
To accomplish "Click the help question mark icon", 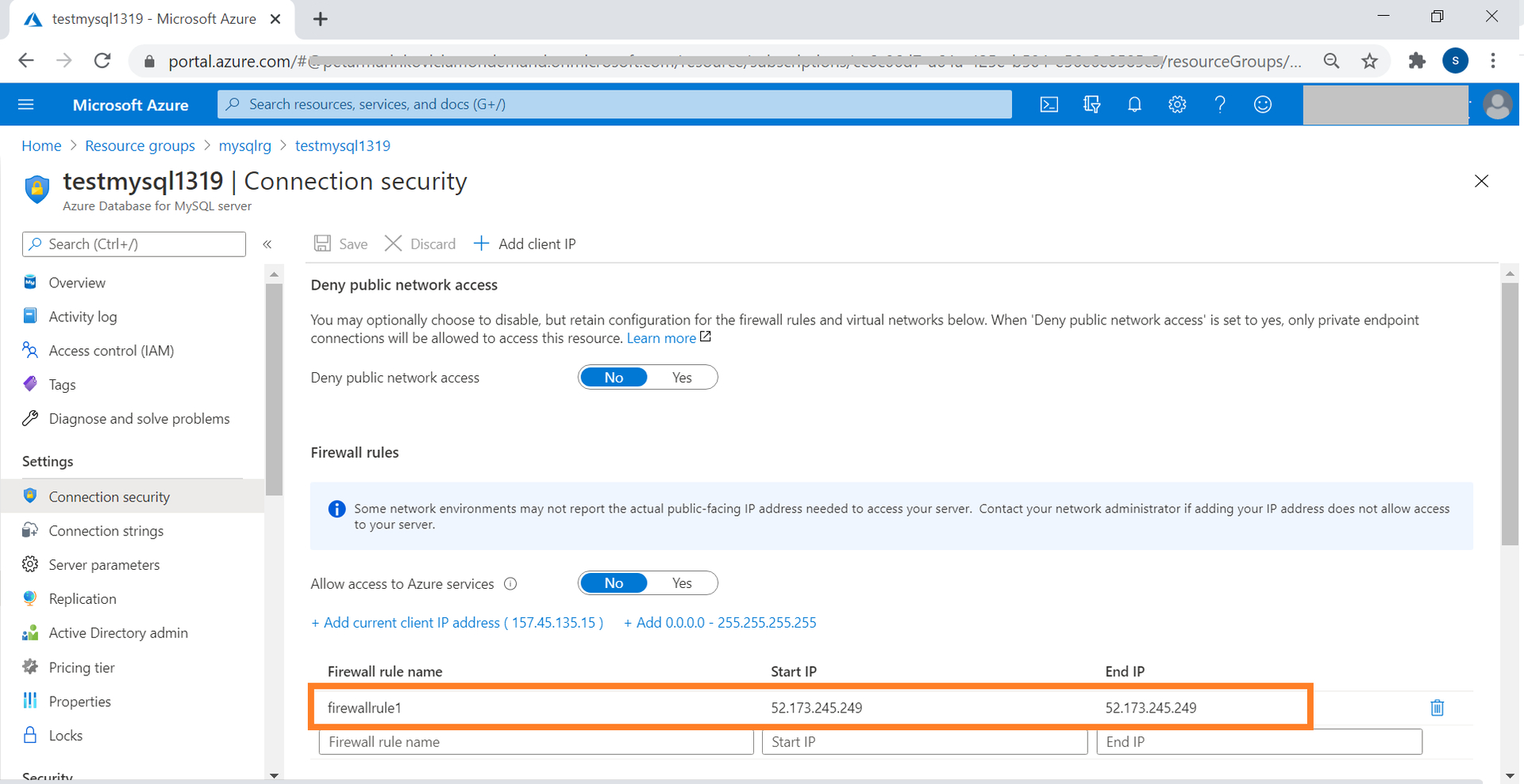I will (1220, 105).
